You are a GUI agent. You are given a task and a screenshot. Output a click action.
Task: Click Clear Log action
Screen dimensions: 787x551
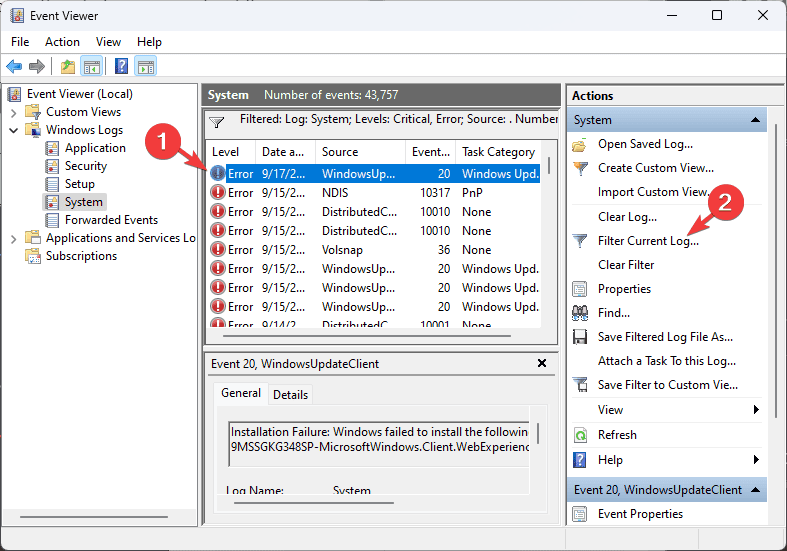[x=627, y=217]
